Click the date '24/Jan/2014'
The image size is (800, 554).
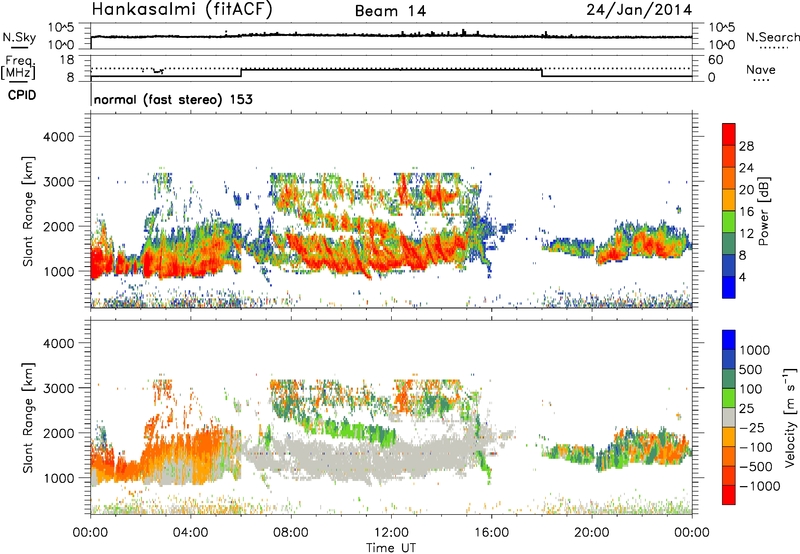[x=639, y=10]
